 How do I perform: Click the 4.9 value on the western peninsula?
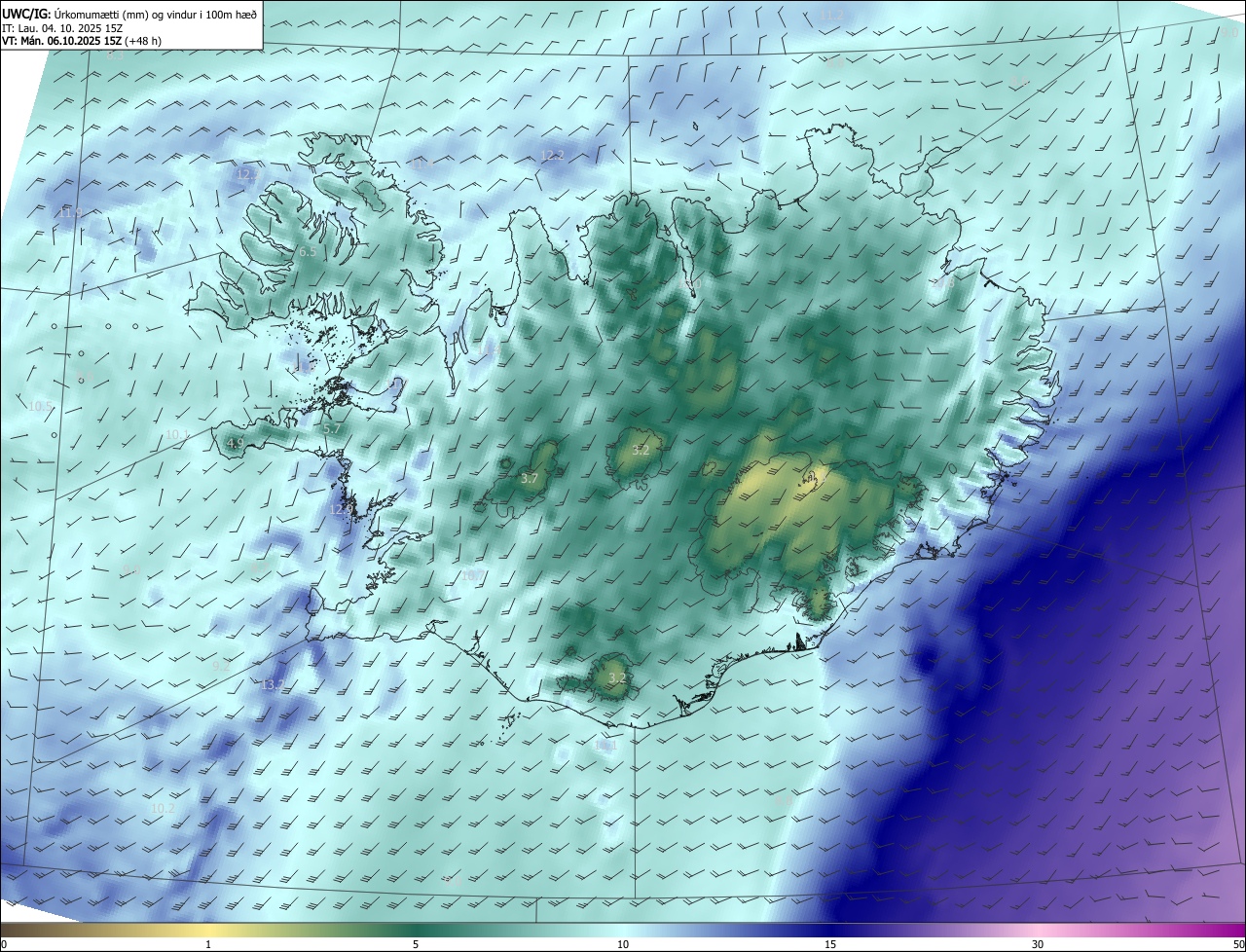click(235, 443)
